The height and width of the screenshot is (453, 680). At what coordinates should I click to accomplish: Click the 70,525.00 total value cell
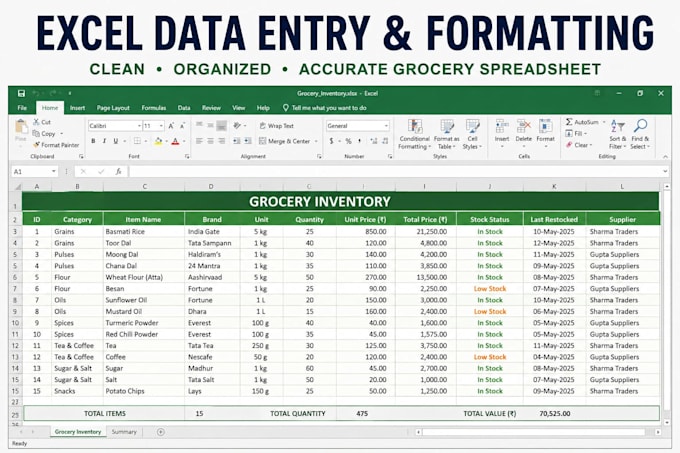[555, 414]
